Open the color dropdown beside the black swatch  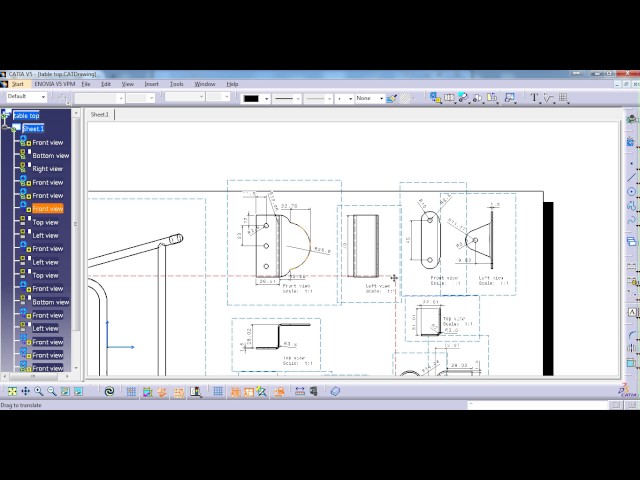coord(267,99)
